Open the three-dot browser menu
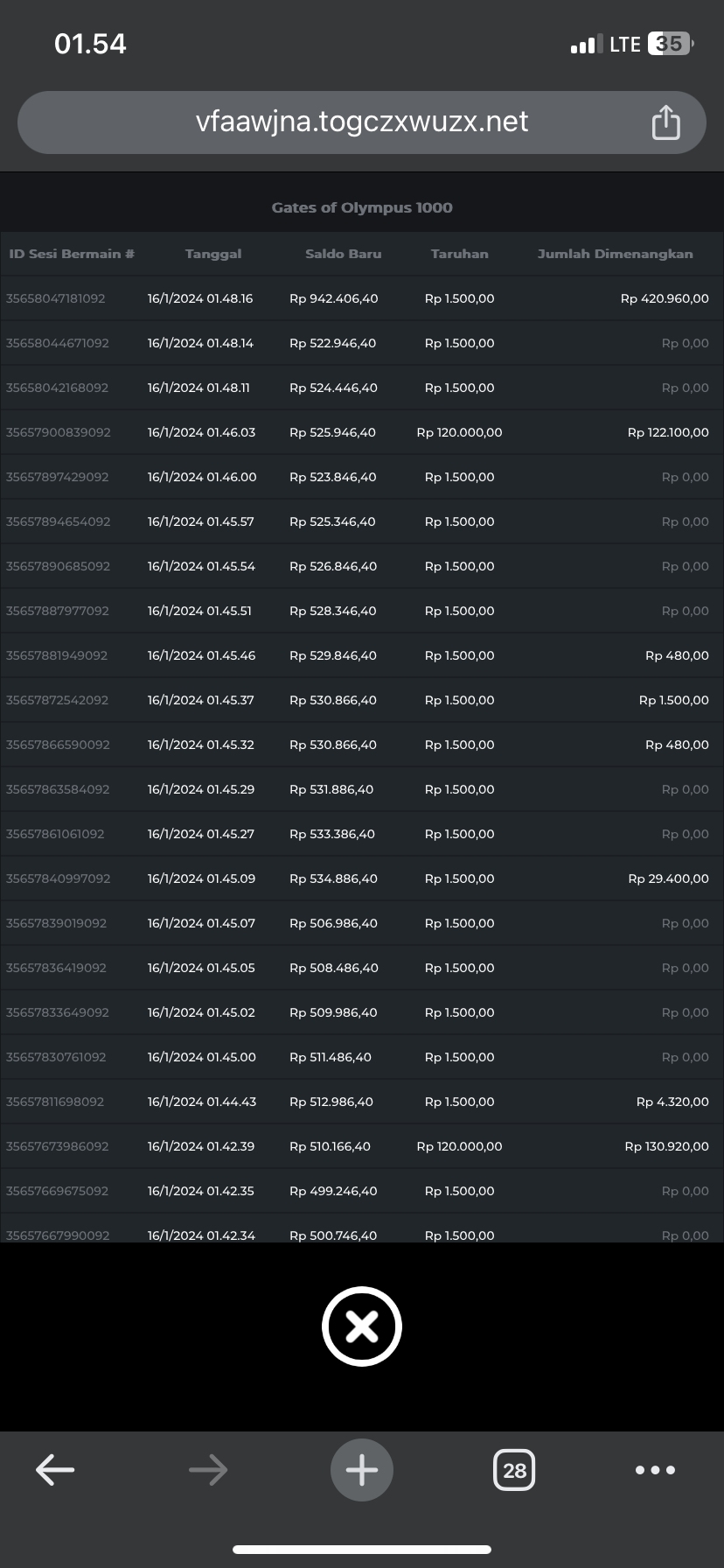 click(x=655, y=1470)
